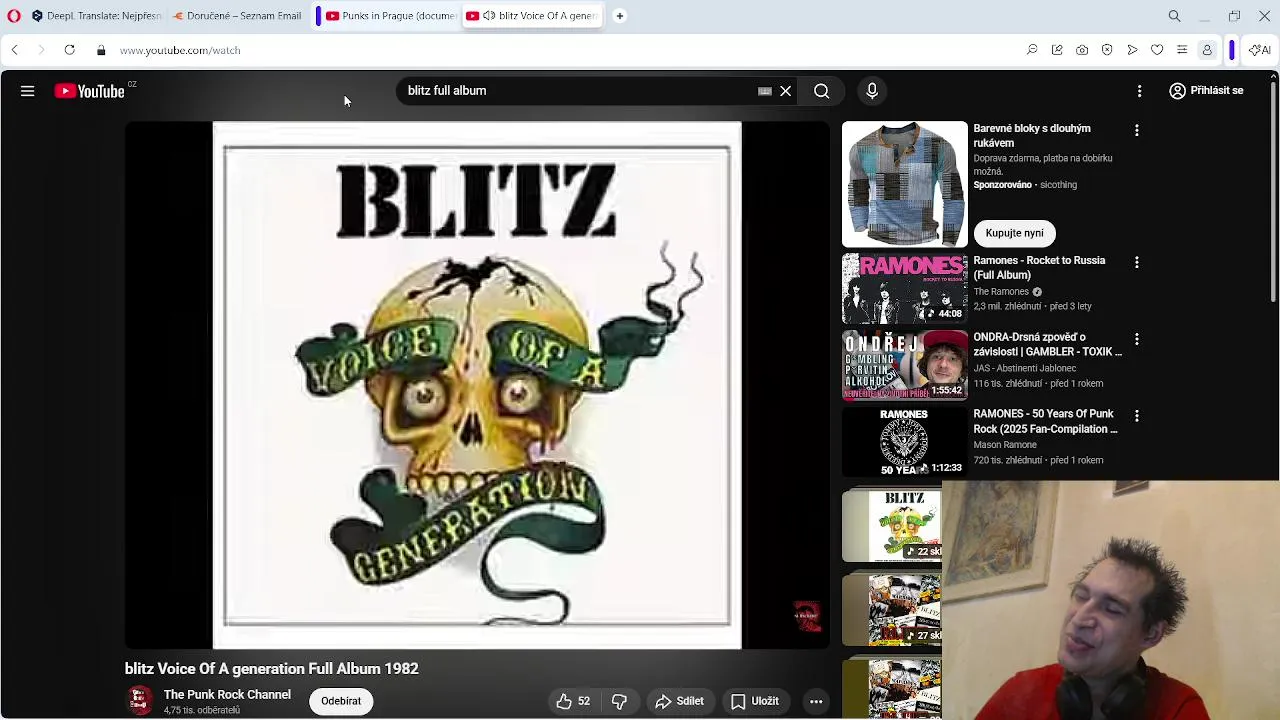Click the Přihlásit se sign-in button
Screen dimensions: 1280x720
tap(1206, 91)
